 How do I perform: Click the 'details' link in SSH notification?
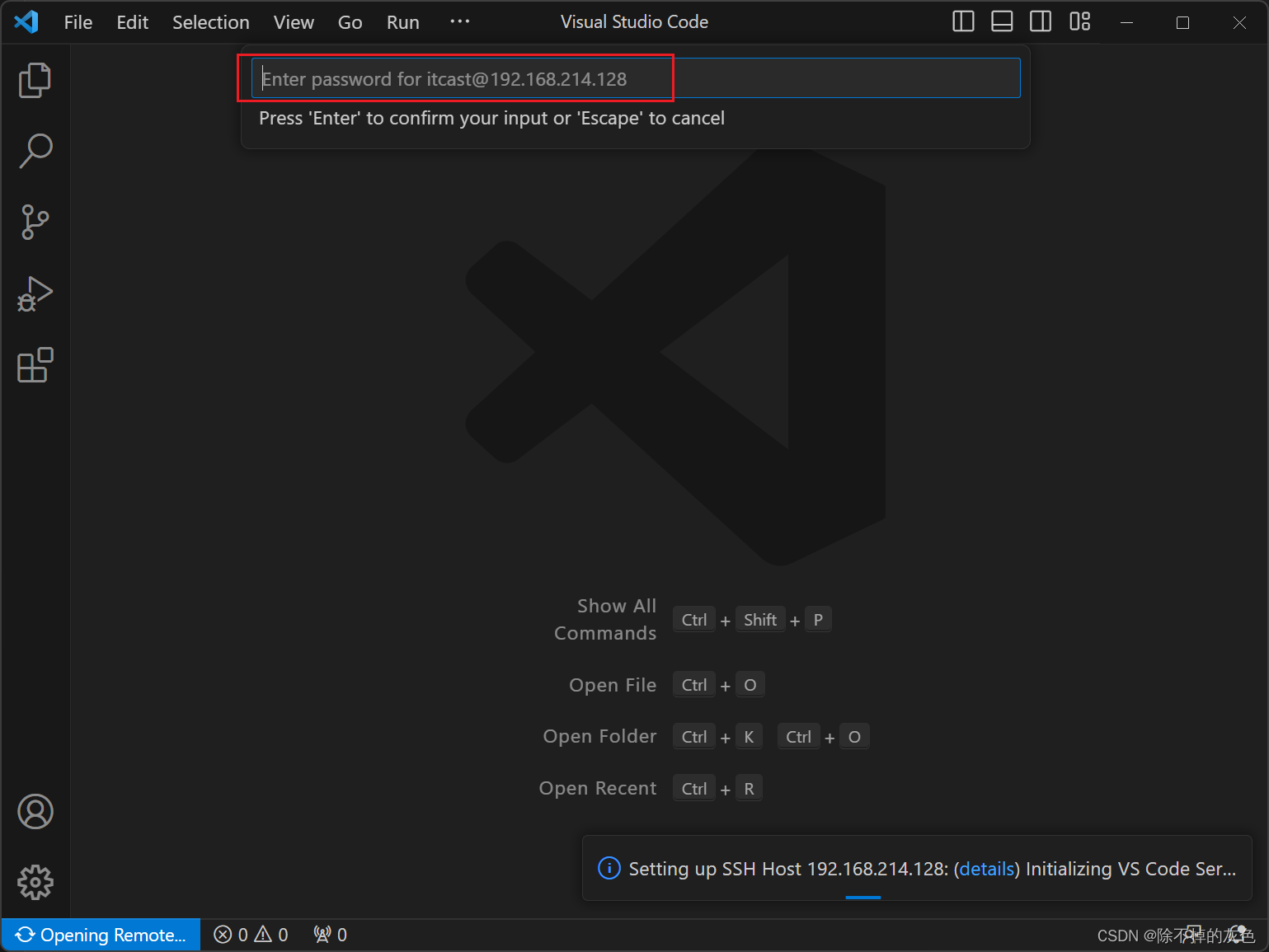pyautogui.click(x=986, y=868)
